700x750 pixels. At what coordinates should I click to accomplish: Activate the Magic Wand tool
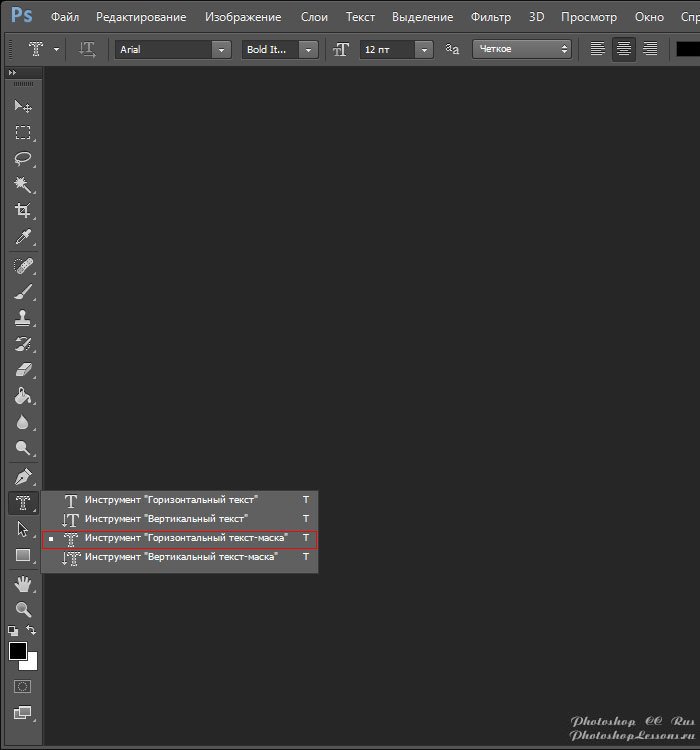click(22, 184)
